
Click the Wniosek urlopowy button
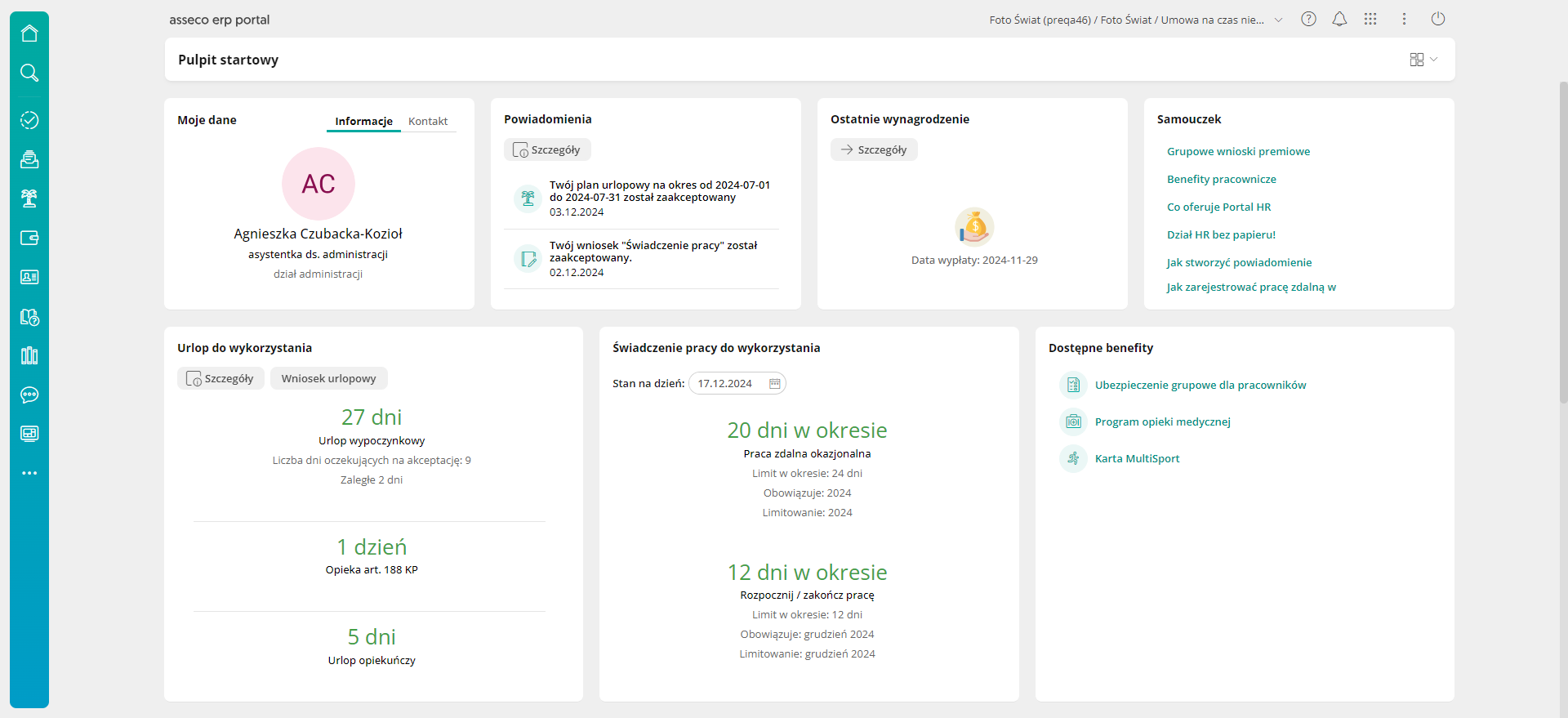[329, 378]
